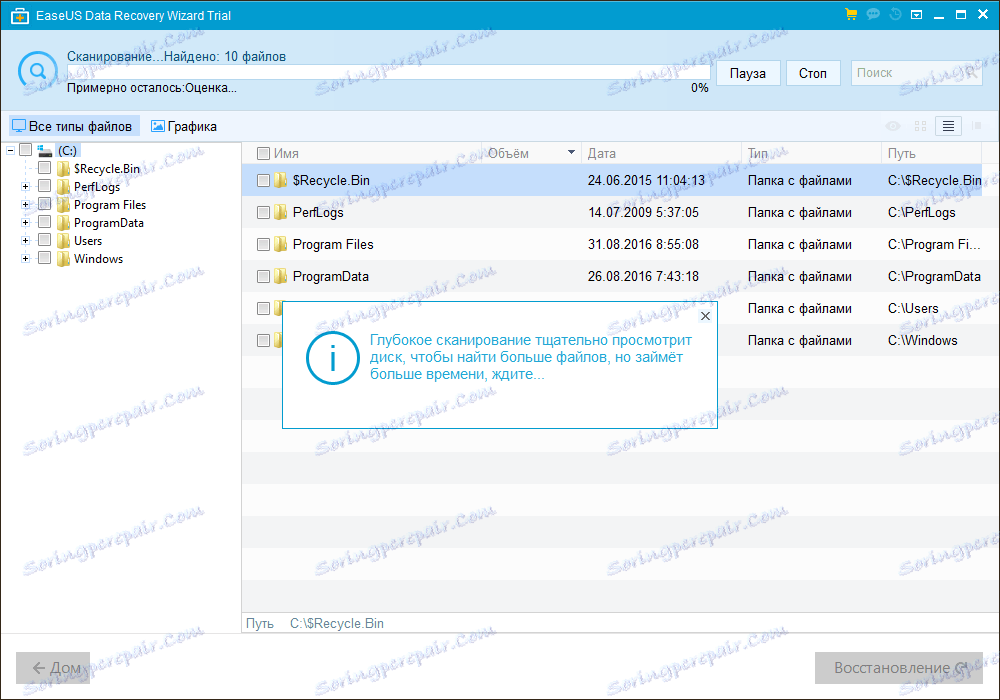Select the Users row path C:\Users
This screenshot has height=700, width=1000.
pos(913,309)
